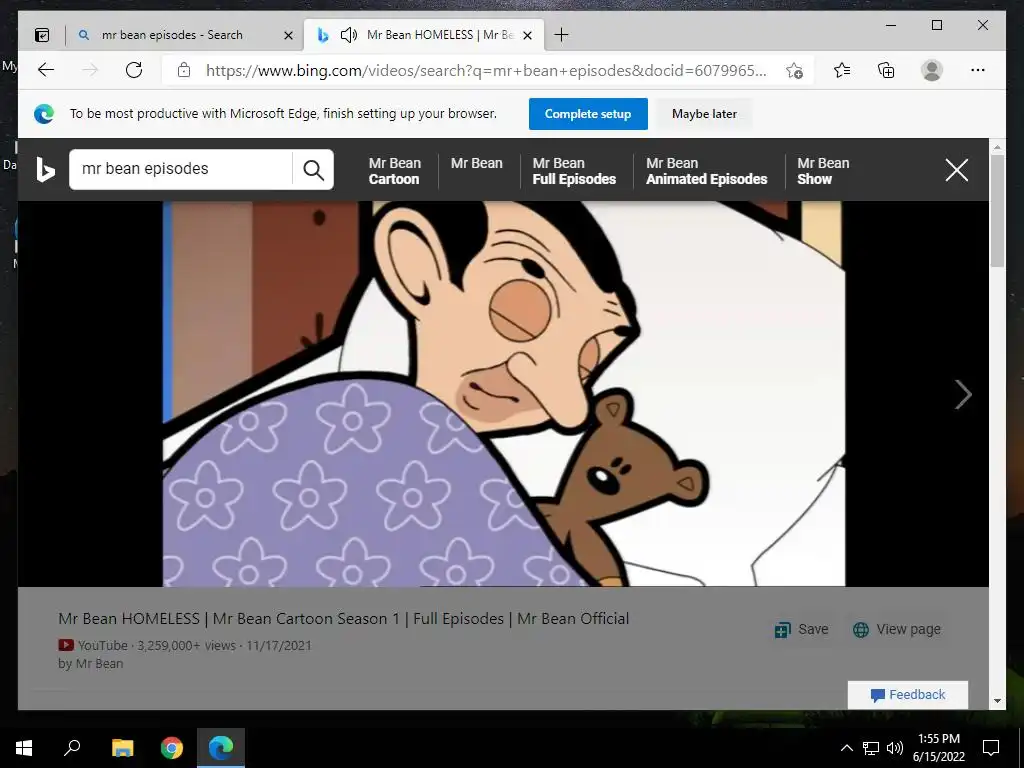Screen dimensions: 1024x768
Task: Open Edge Settings and more menu
Action: click(978, 70)
